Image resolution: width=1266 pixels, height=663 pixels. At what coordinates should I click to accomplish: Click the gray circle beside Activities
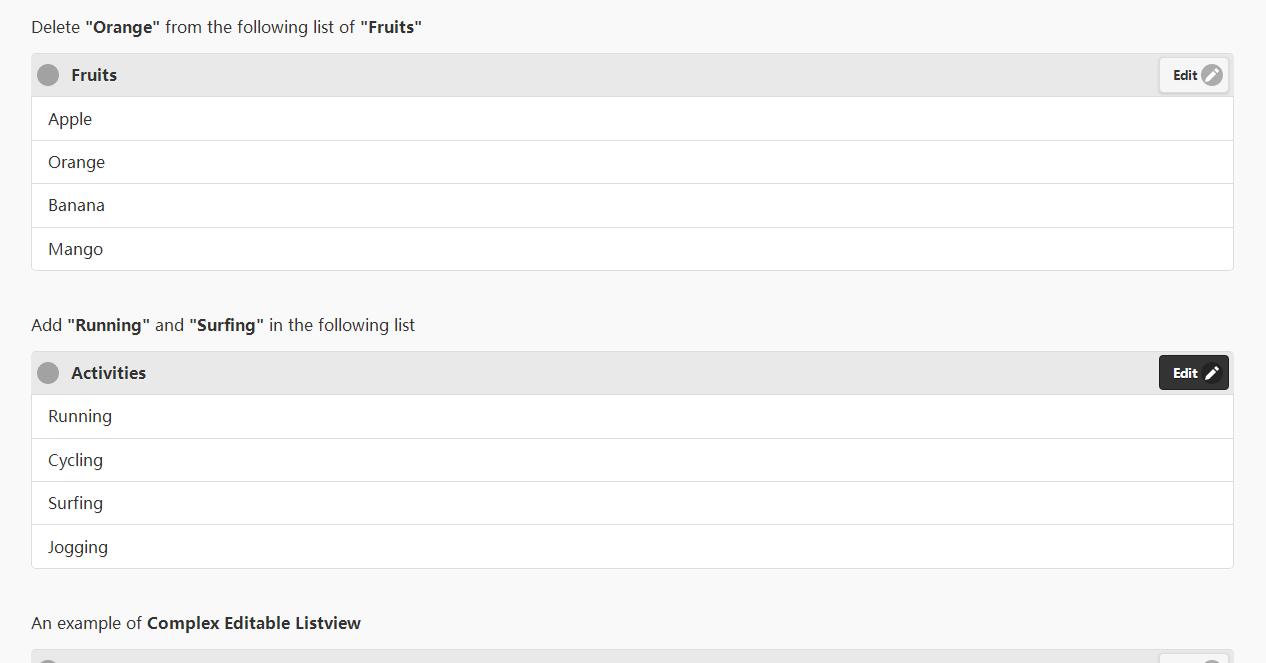(x=48, y=373)
